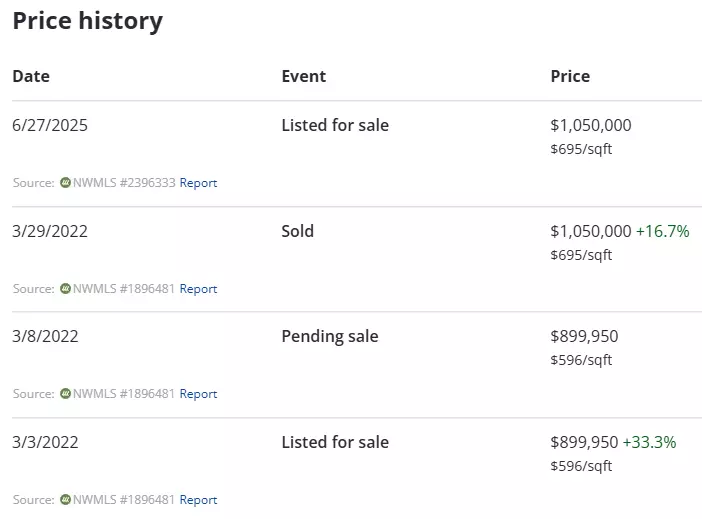Screen dimensions: 702x519
Task: Select the Price column header
Action: pyautogui.click(x=570, y=76)
